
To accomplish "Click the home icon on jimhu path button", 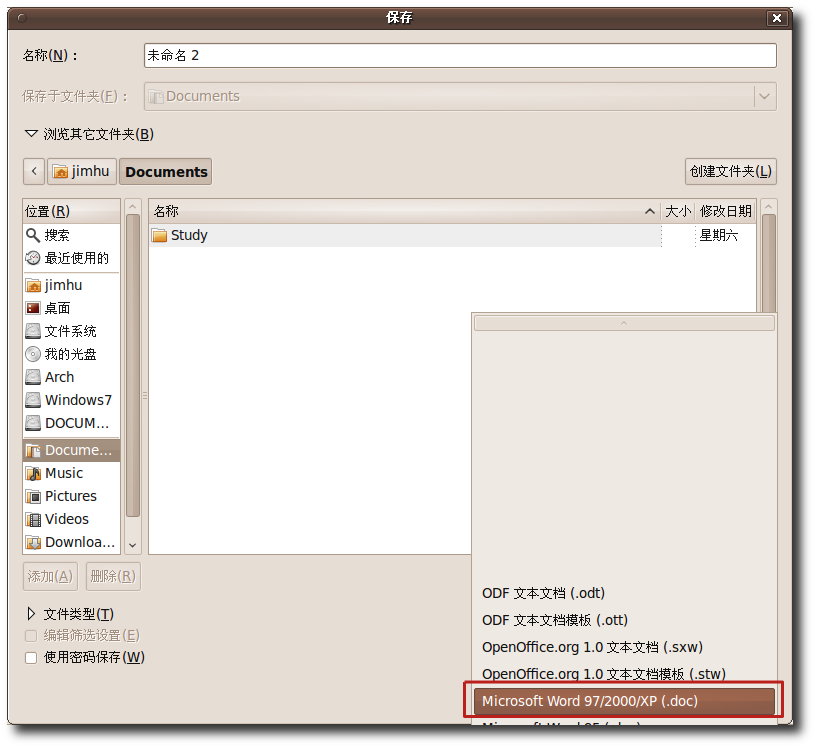I will coord(60,171).
